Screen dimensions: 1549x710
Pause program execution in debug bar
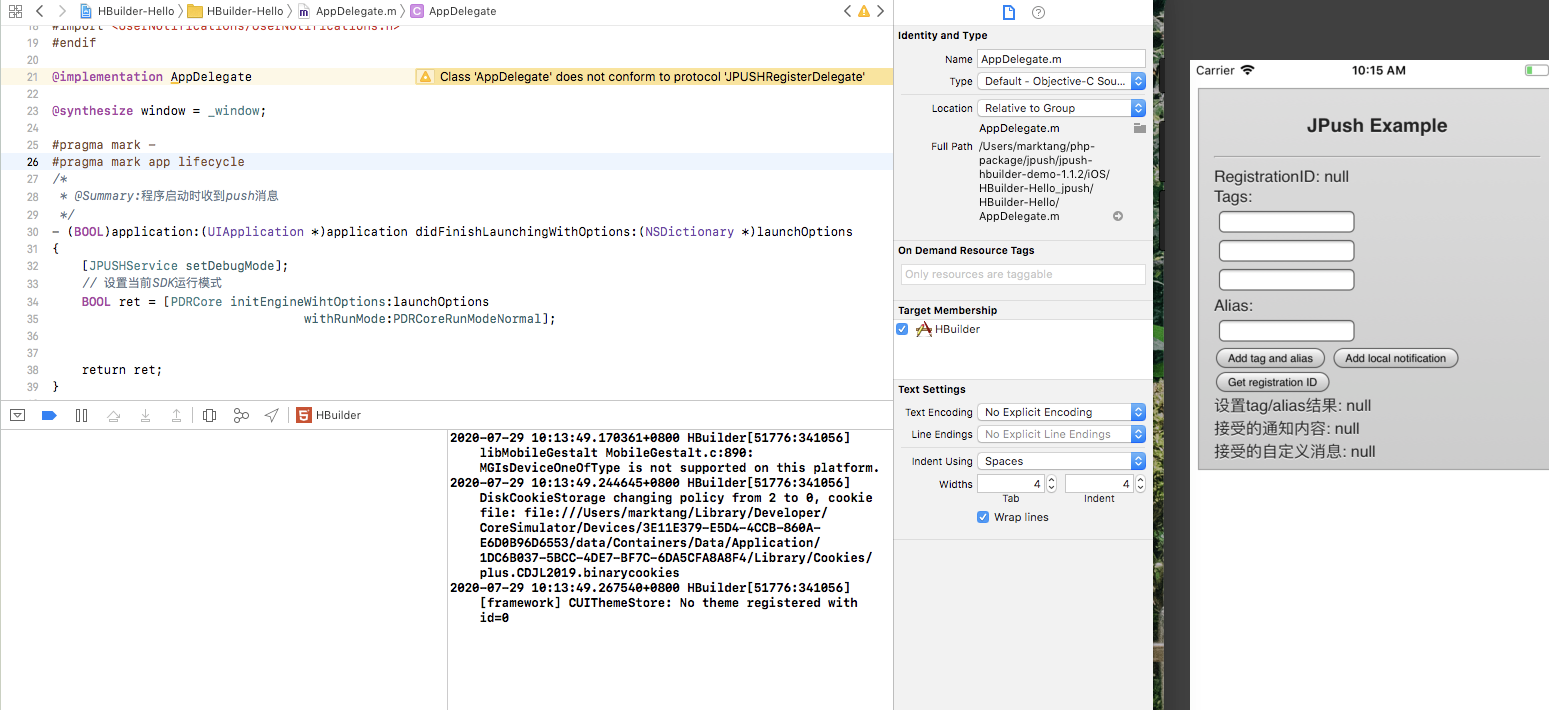[x=82, y=415]
